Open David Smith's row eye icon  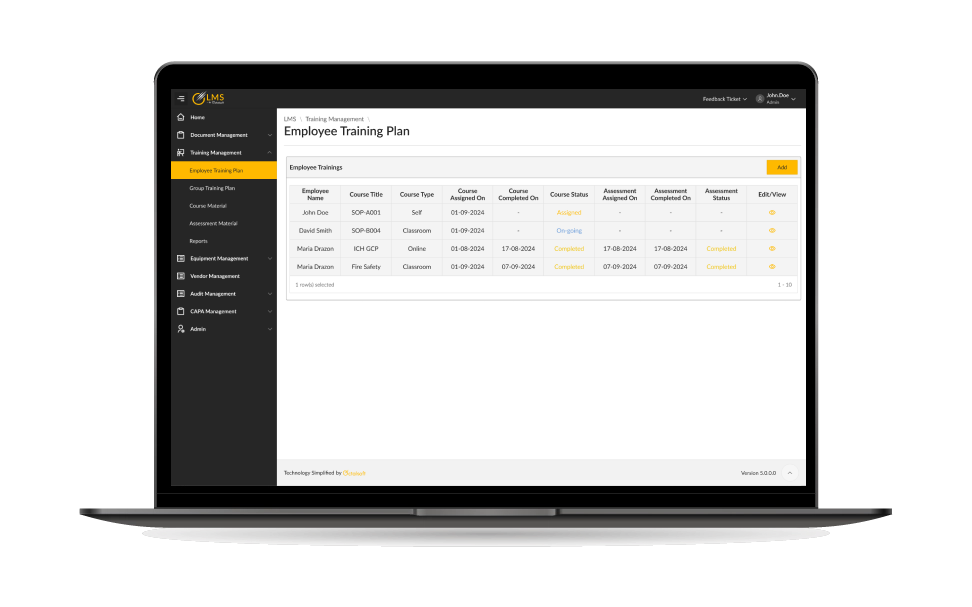(771, 231)
